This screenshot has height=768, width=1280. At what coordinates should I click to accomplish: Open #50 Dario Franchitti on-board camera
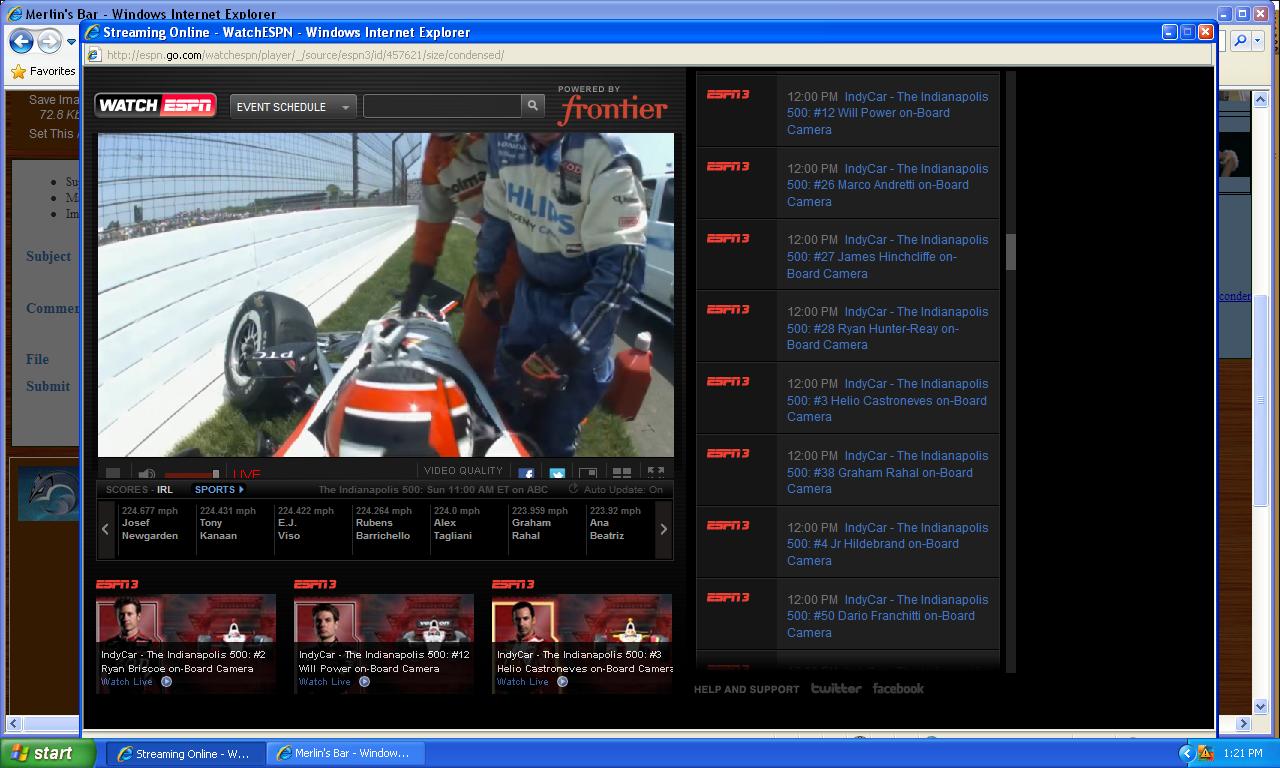coord(887,616)
